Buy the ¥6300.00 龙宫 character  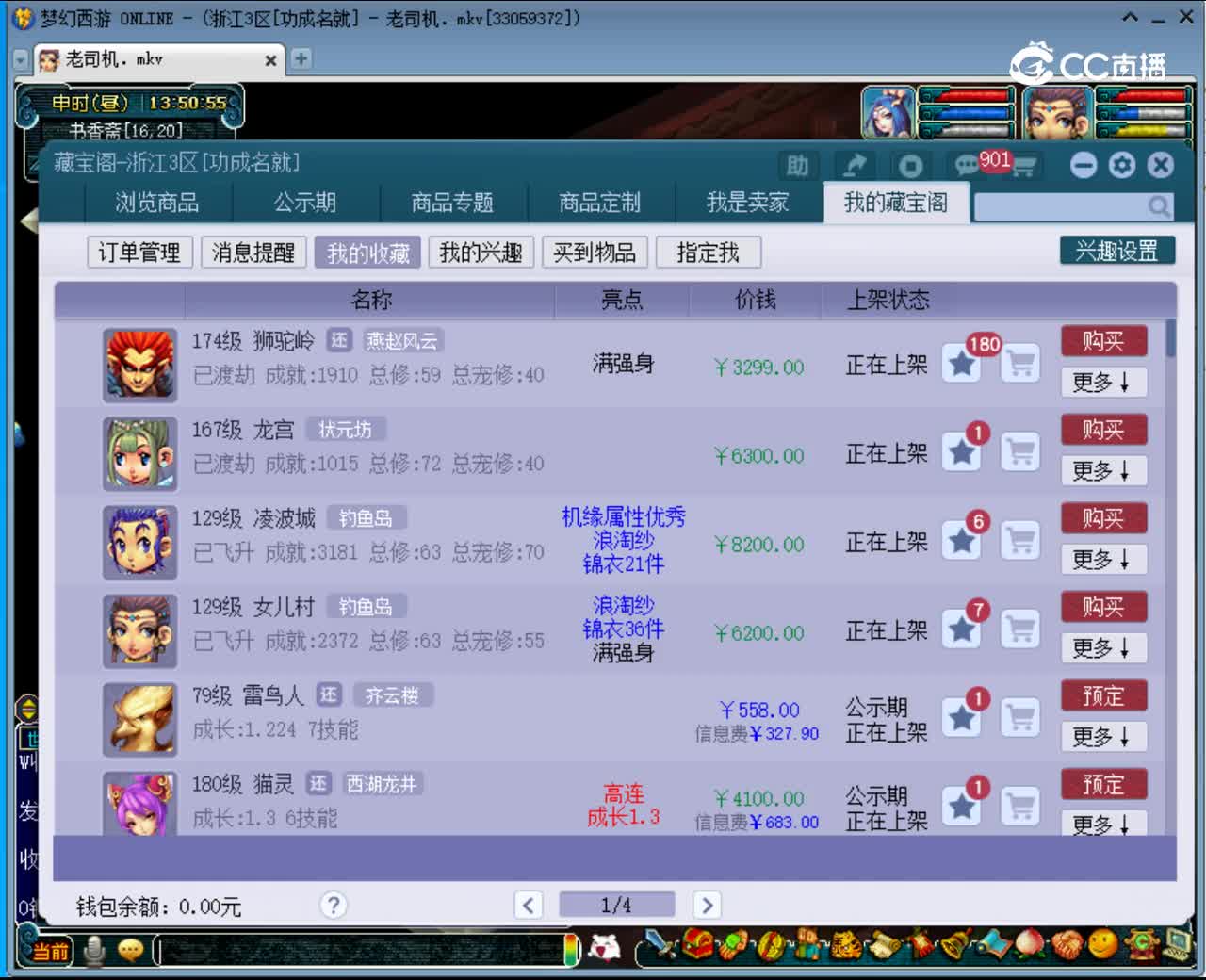1103,430
